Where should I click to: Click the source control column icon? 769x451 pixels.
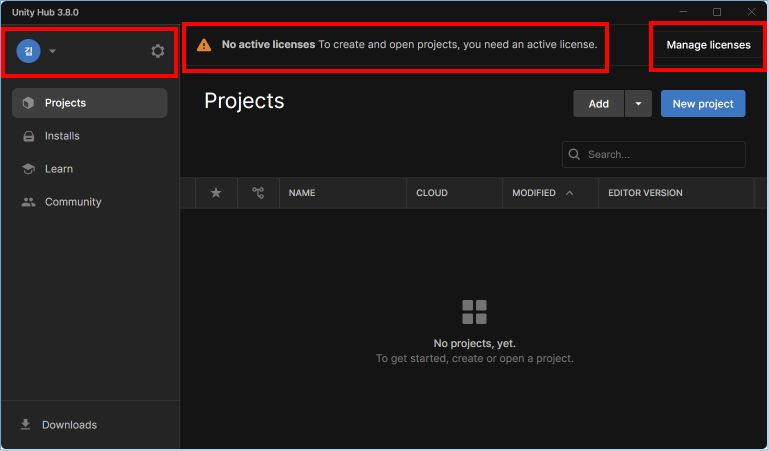click(258, 193)
